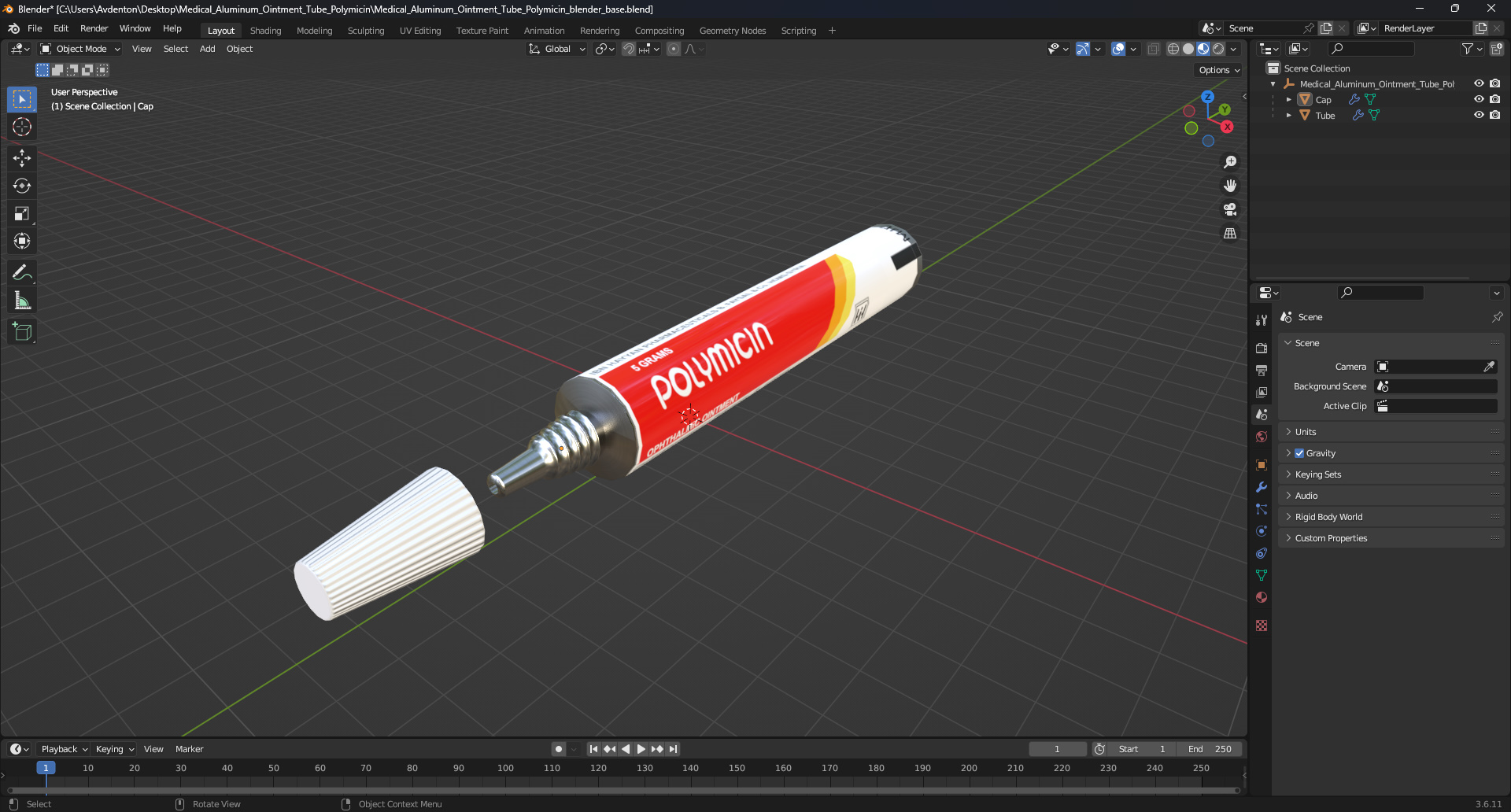
Task: Disable Tube in renders camera icon
Action: (1494, 115)
